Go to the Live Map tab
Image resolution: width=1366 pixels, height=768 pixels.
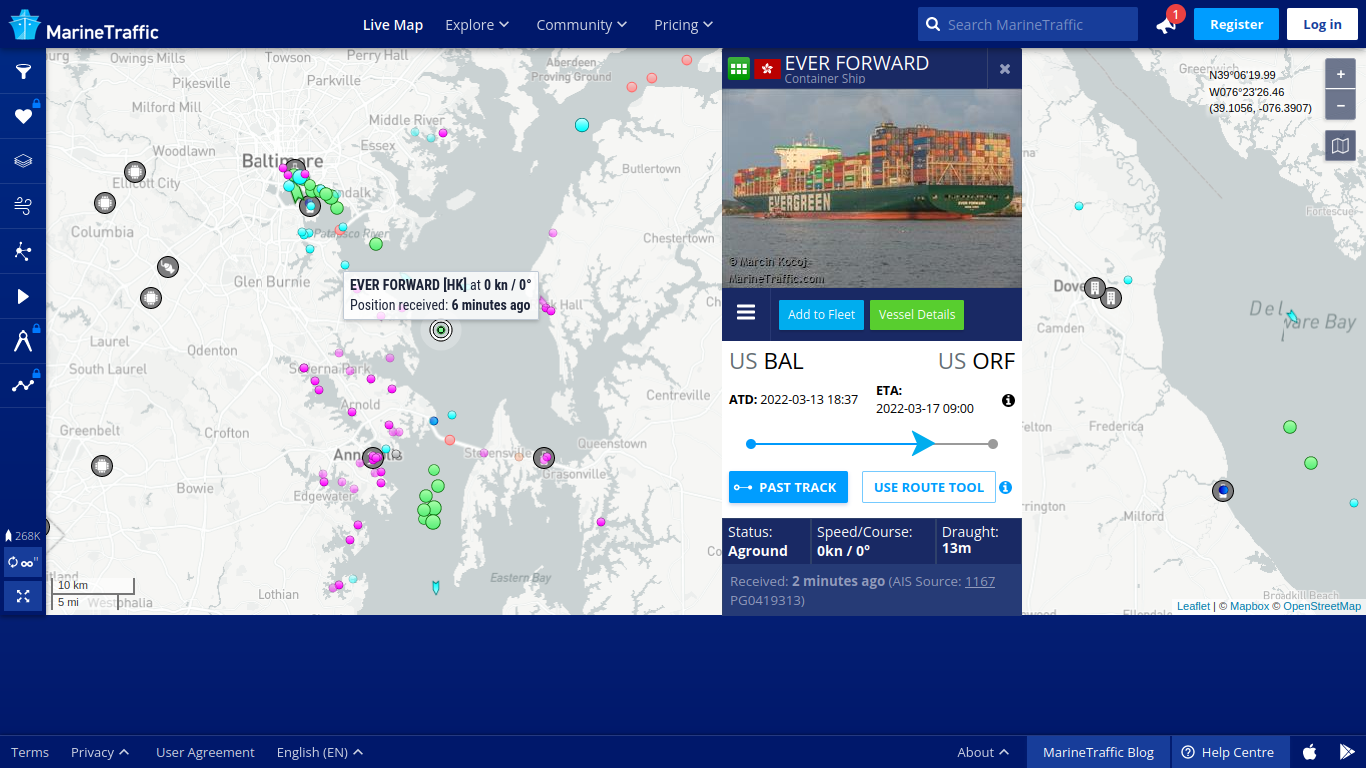pos(393,25)
